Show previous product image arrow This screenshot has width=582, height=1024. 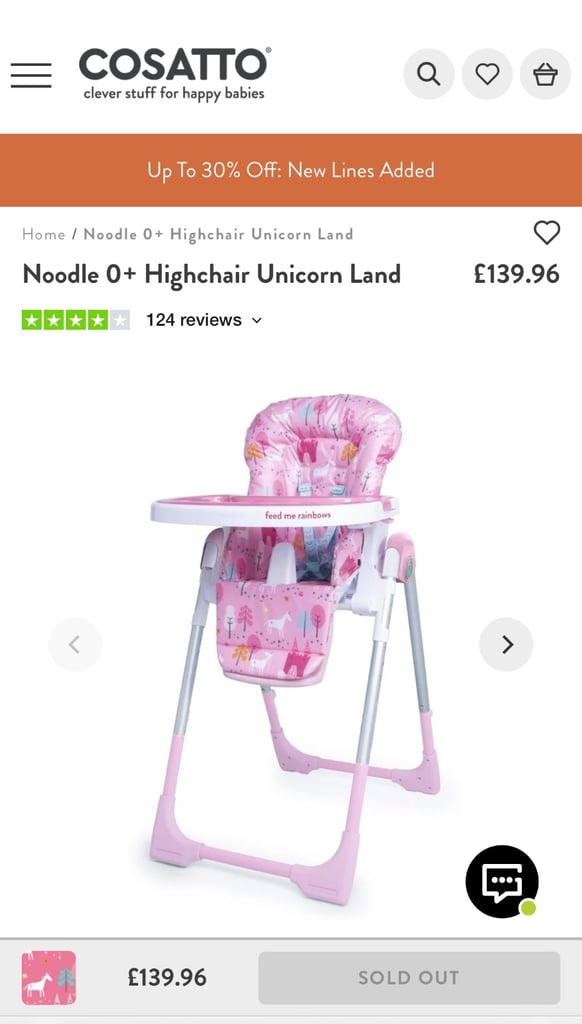pos(75,645)
